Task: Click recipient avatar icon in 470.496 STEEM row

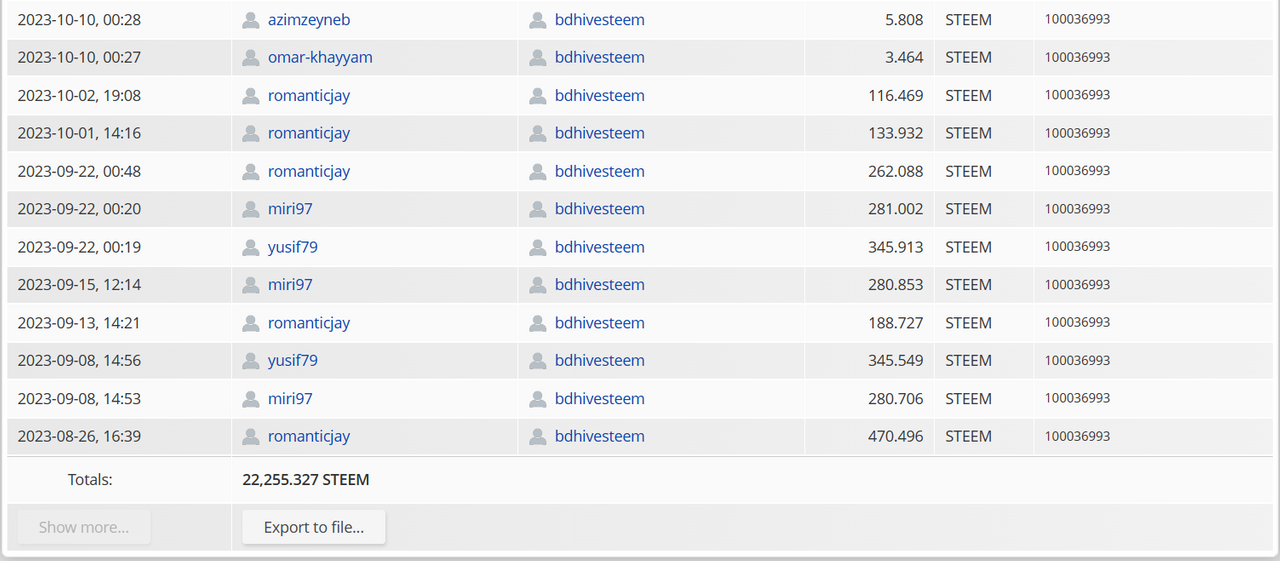Action: [x=538, y=437]
